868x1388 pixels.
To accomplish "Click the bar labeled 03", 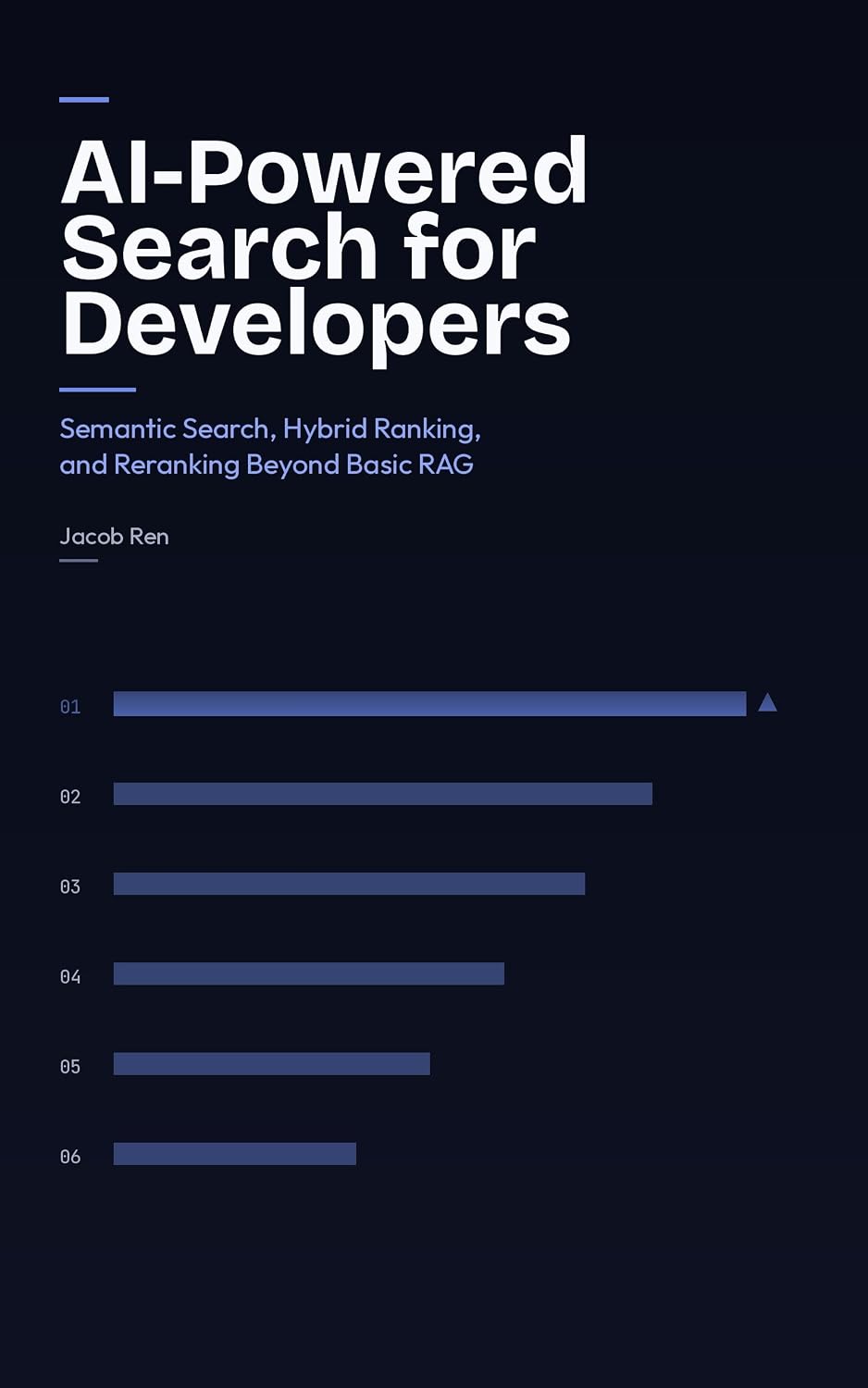I will tap(349, 884).
